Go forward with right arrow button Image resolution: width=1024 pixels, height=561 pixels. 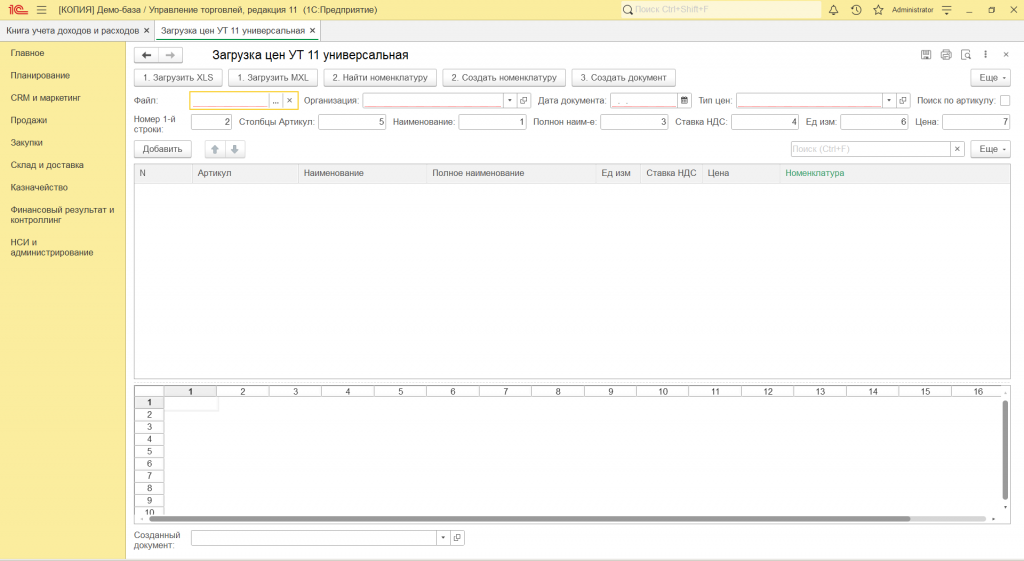click(x=170, y=56)
